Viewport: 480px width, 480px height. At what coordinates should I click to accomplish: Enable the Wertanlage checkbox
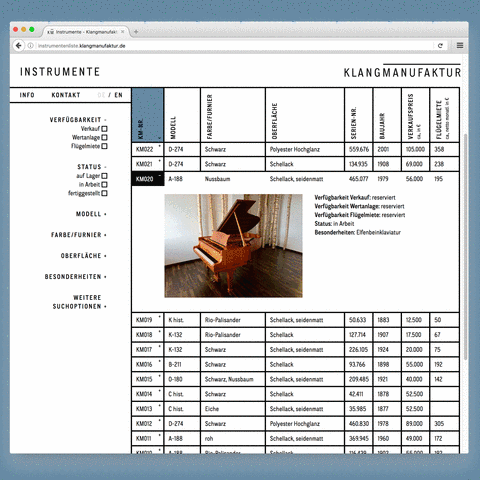(104, 137)
